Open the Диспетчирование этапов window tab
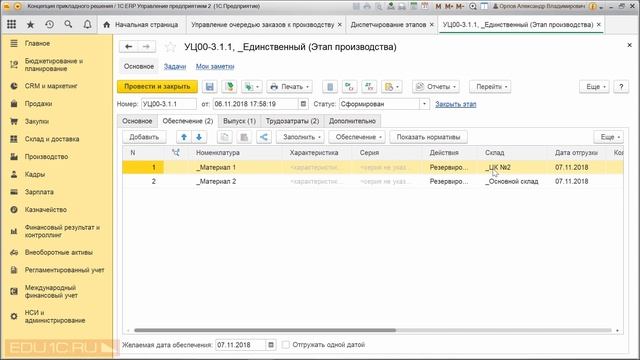Screen dimensions: 640x360 pos(388,24)
